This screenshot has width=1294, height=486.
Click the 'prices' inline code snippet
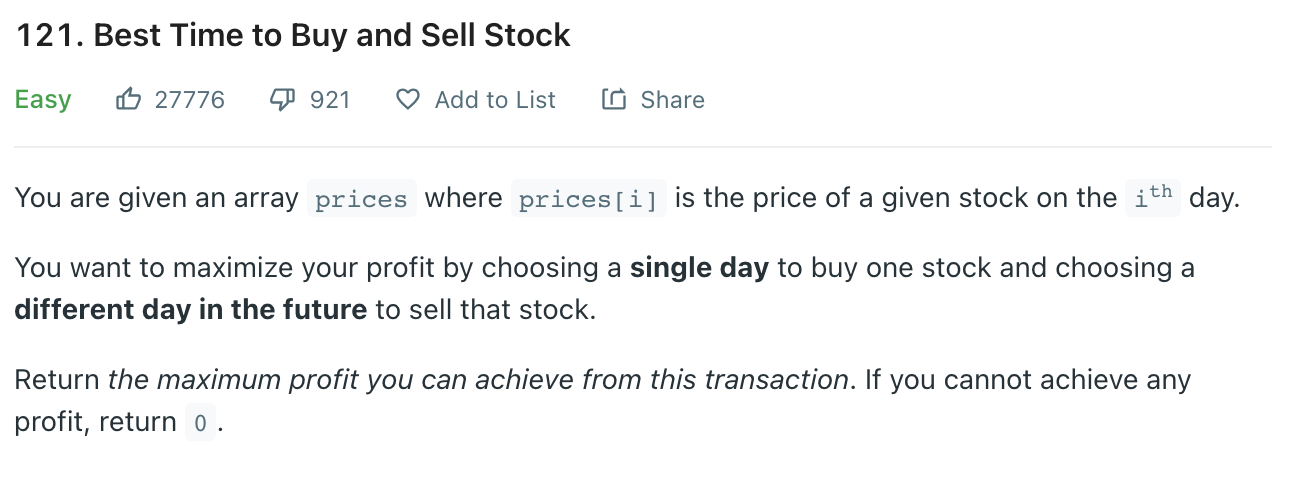(361, 199)
